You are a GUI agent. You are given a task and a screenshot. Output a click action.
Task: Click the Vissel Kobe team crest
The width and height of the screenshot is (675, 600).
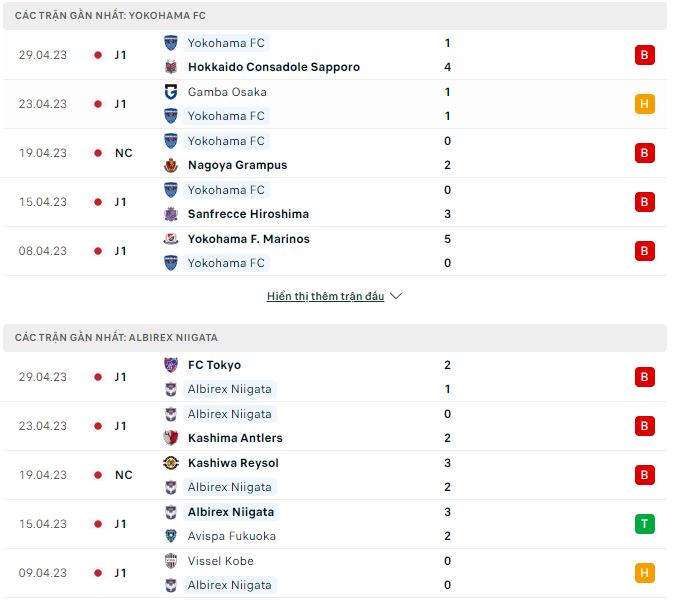[170, 561]
